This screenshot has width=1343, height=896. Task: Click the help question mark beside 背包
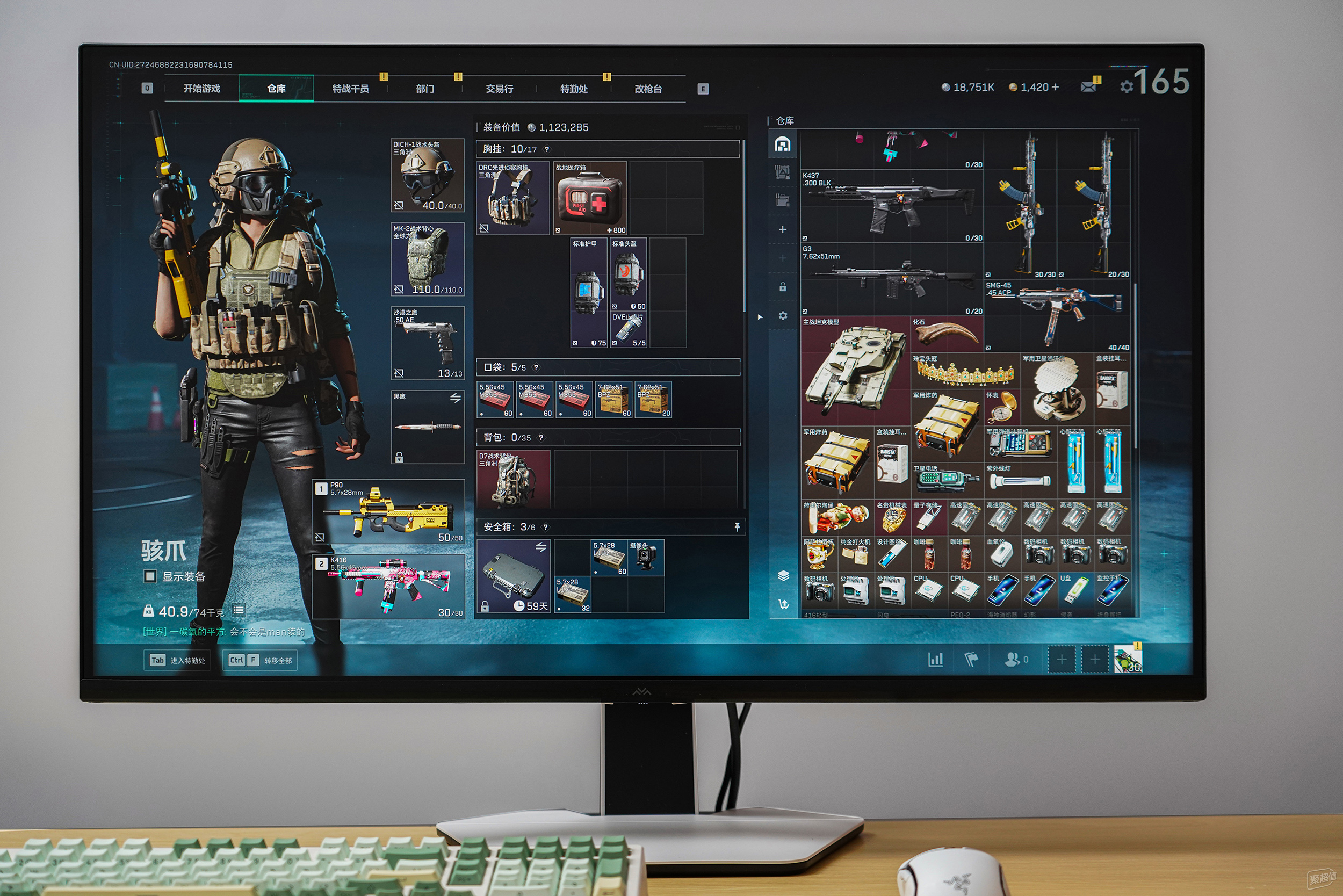click(540, 438)
